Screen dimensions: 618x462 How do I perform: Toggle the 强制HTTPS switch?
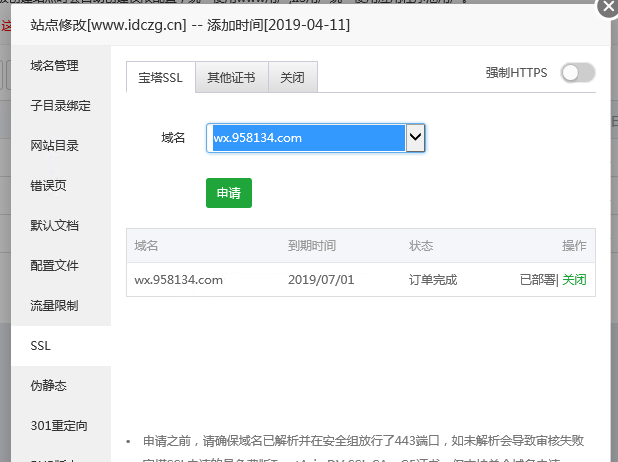tap(578, 73)
